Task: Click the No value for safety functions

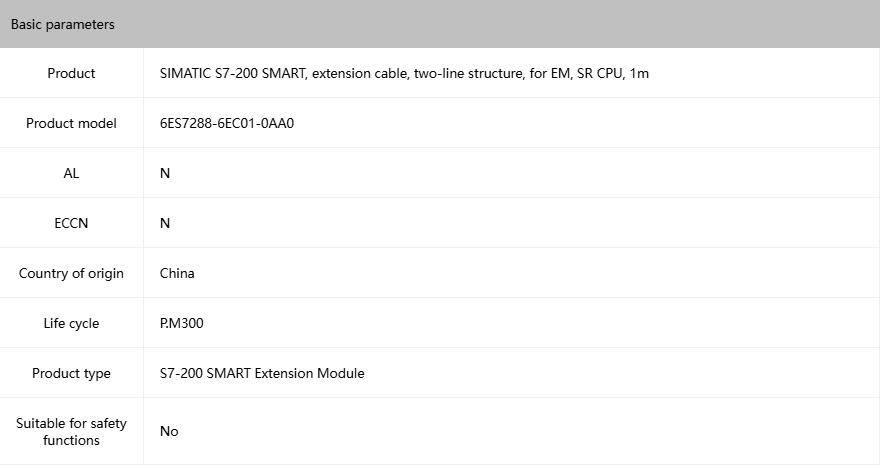Action: click(x=169, y=431)
